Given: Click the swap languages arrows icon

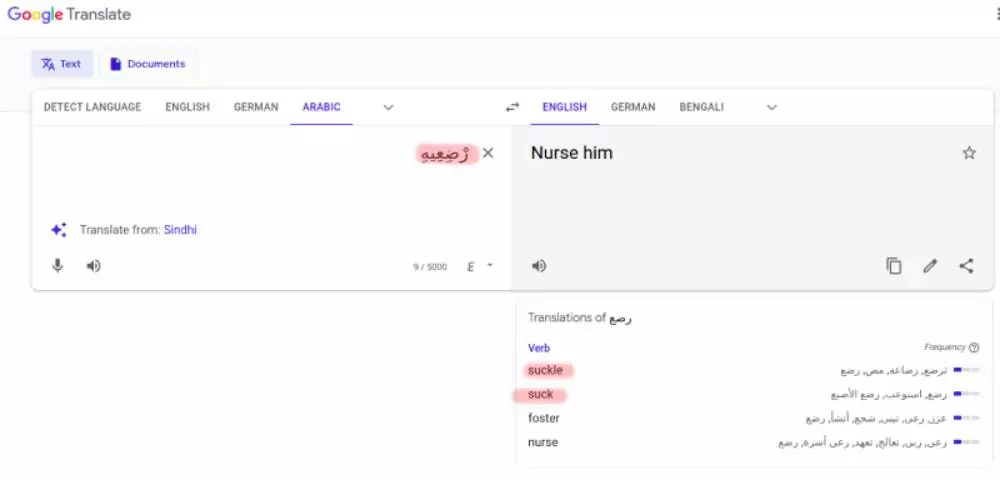Looking at the screenshot, I should (x=512, y=107).
